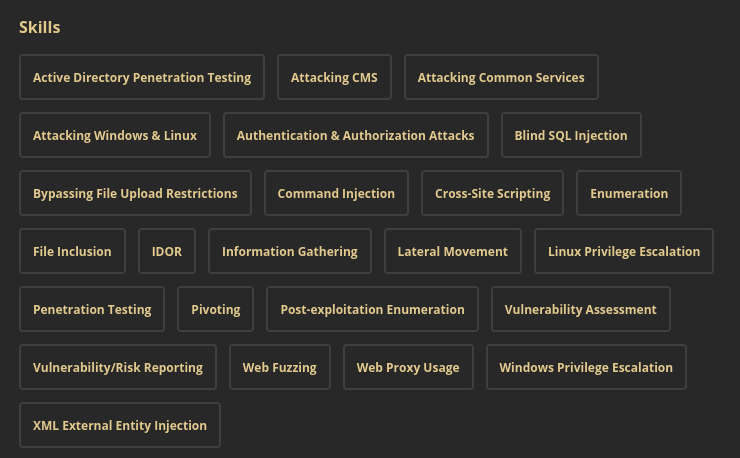Click the Blind SQL Injection tag

click(571, 135)
